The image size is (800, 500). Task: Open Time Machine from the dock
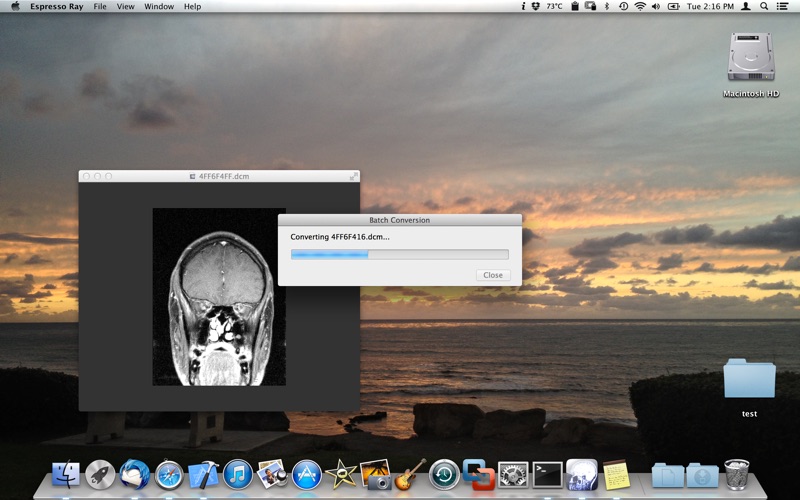[444, 474]
